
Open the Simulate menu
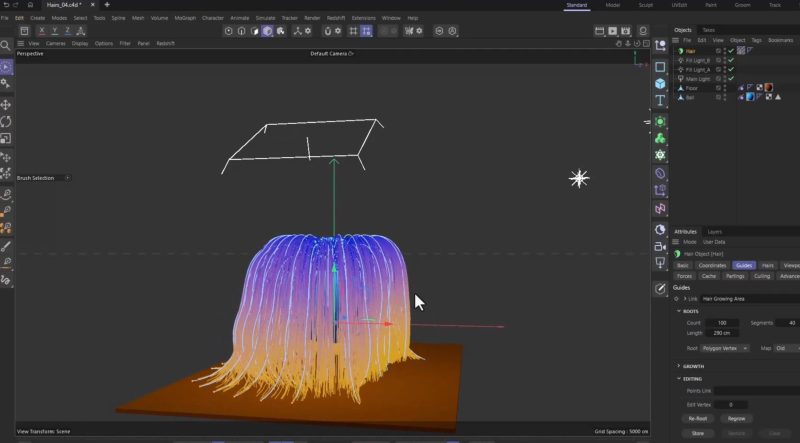tap(265, 18)
